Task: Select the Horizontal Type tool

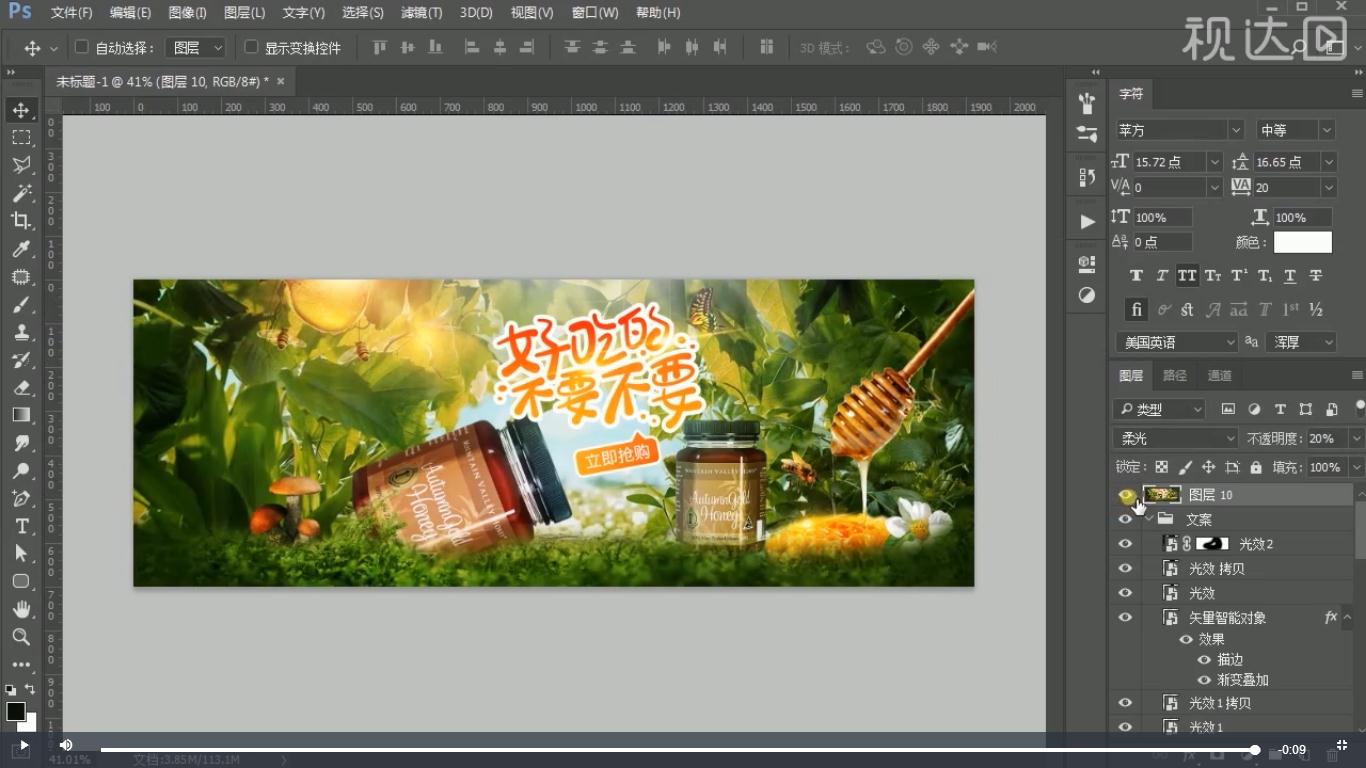Action: (x=21, y=525)
